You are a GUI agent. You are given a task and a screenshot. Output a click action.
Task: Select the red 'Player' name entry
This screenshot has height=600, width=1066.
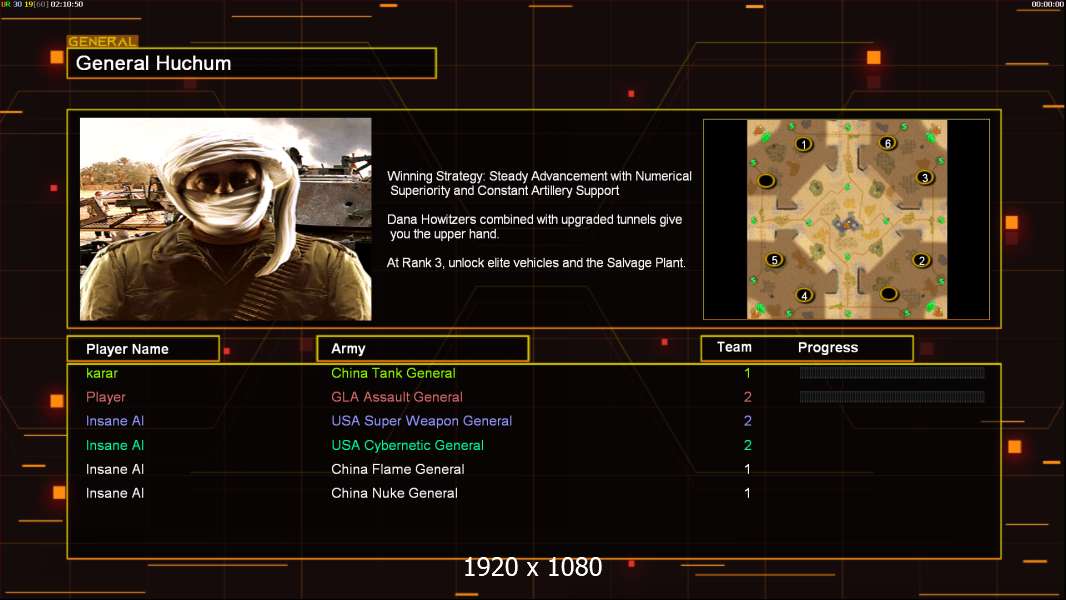[x=105, y=397]
